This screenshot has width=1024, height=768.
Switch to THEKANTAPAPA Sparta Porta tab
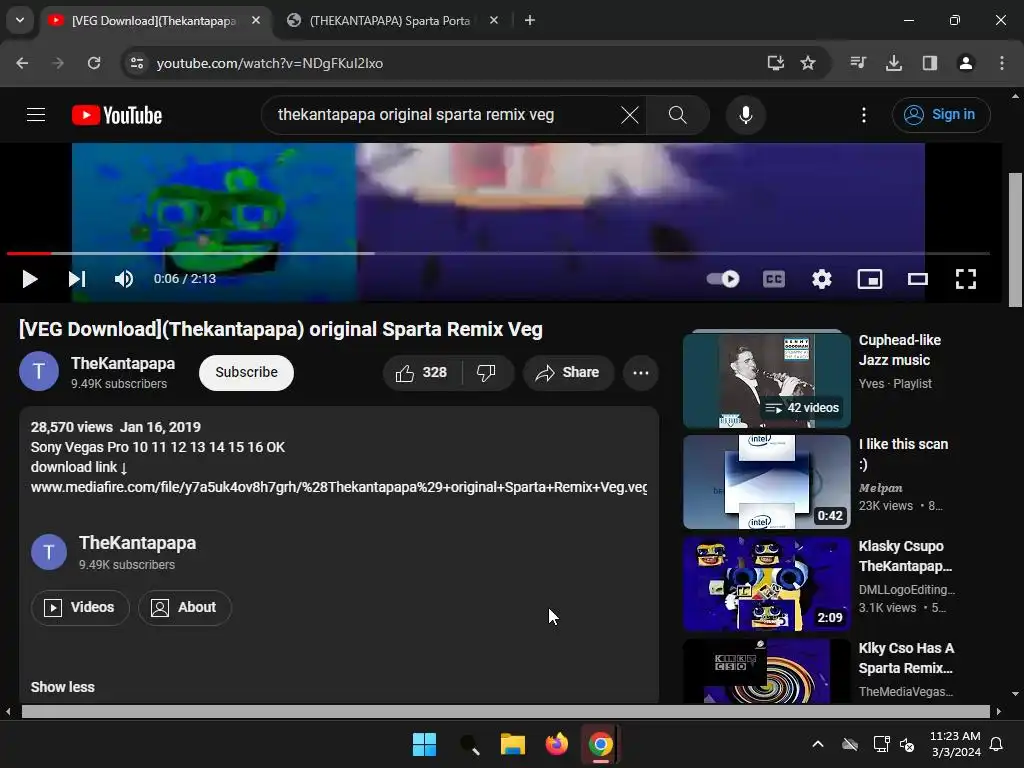pyautogui.click(x=389, y=20)
